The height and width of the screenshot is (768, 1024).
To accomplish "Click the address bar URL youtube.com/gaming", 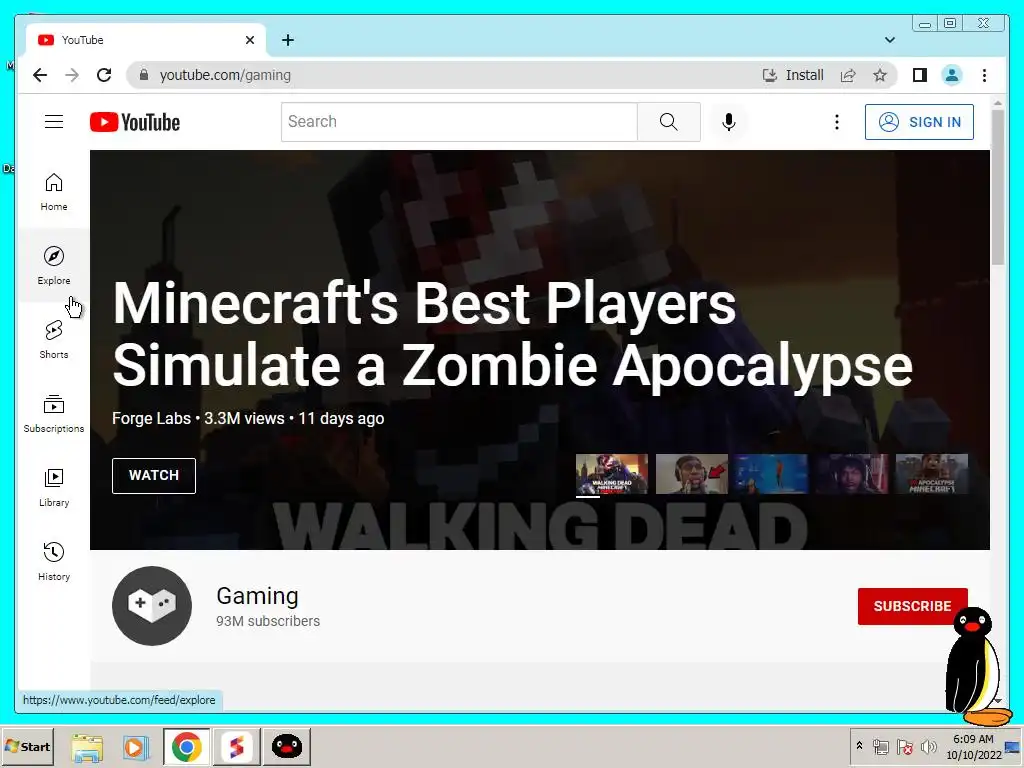I will coord(225,75).
